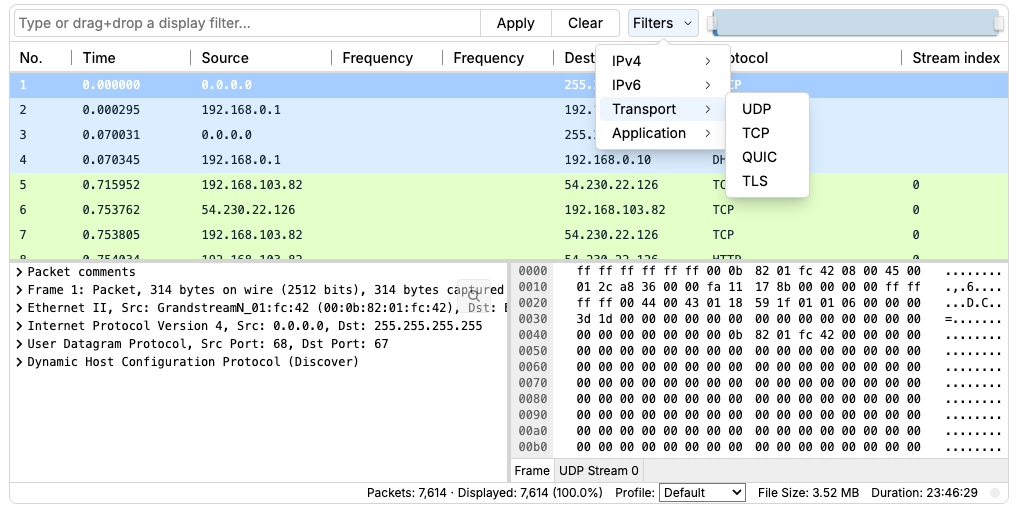Expand the Ethernet II tree row
Viewport: 1031px width, 517px height.
(20, 308)
